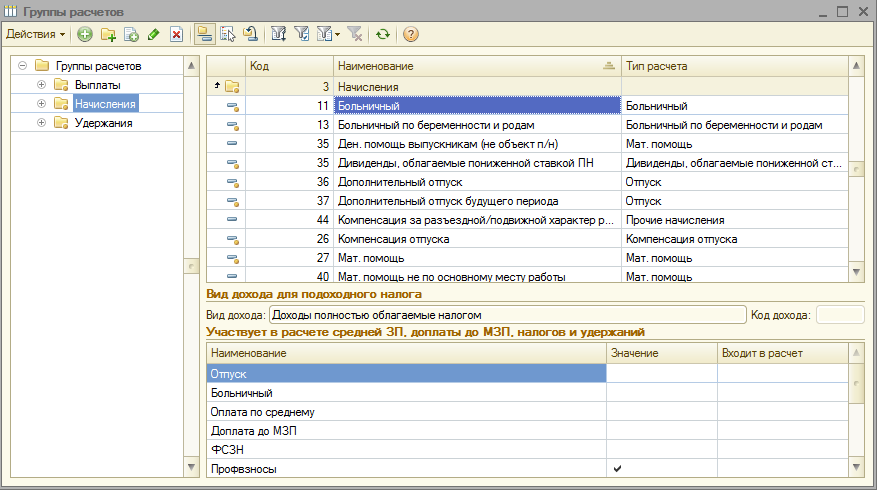Expand the Удержания tree node

click(x=41, y=123)
